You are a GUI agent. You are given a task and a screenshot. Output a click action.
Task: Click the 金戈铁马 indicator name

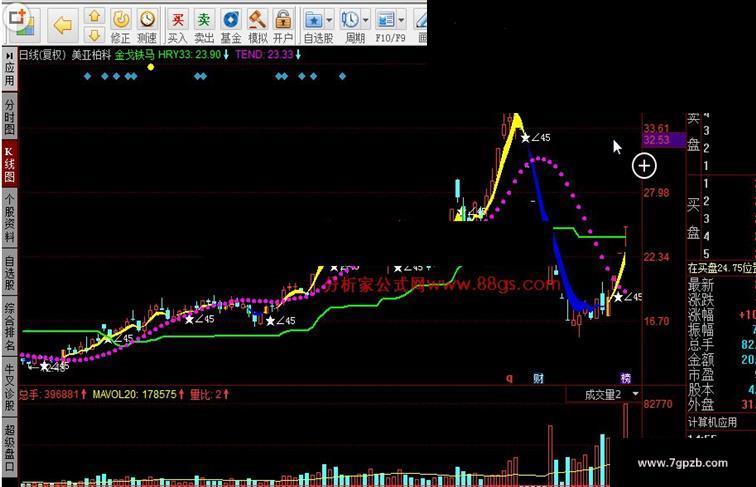coord(134,54)
